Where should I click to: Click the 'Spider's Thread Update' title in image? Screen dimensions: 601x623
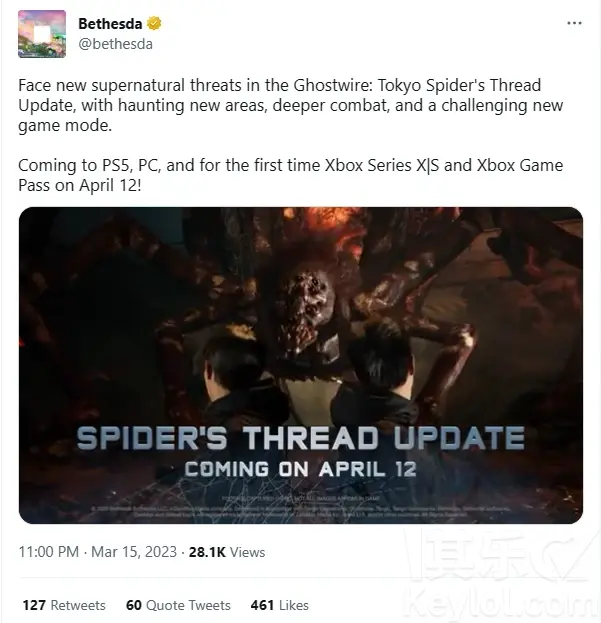click(x=301, y=438)
